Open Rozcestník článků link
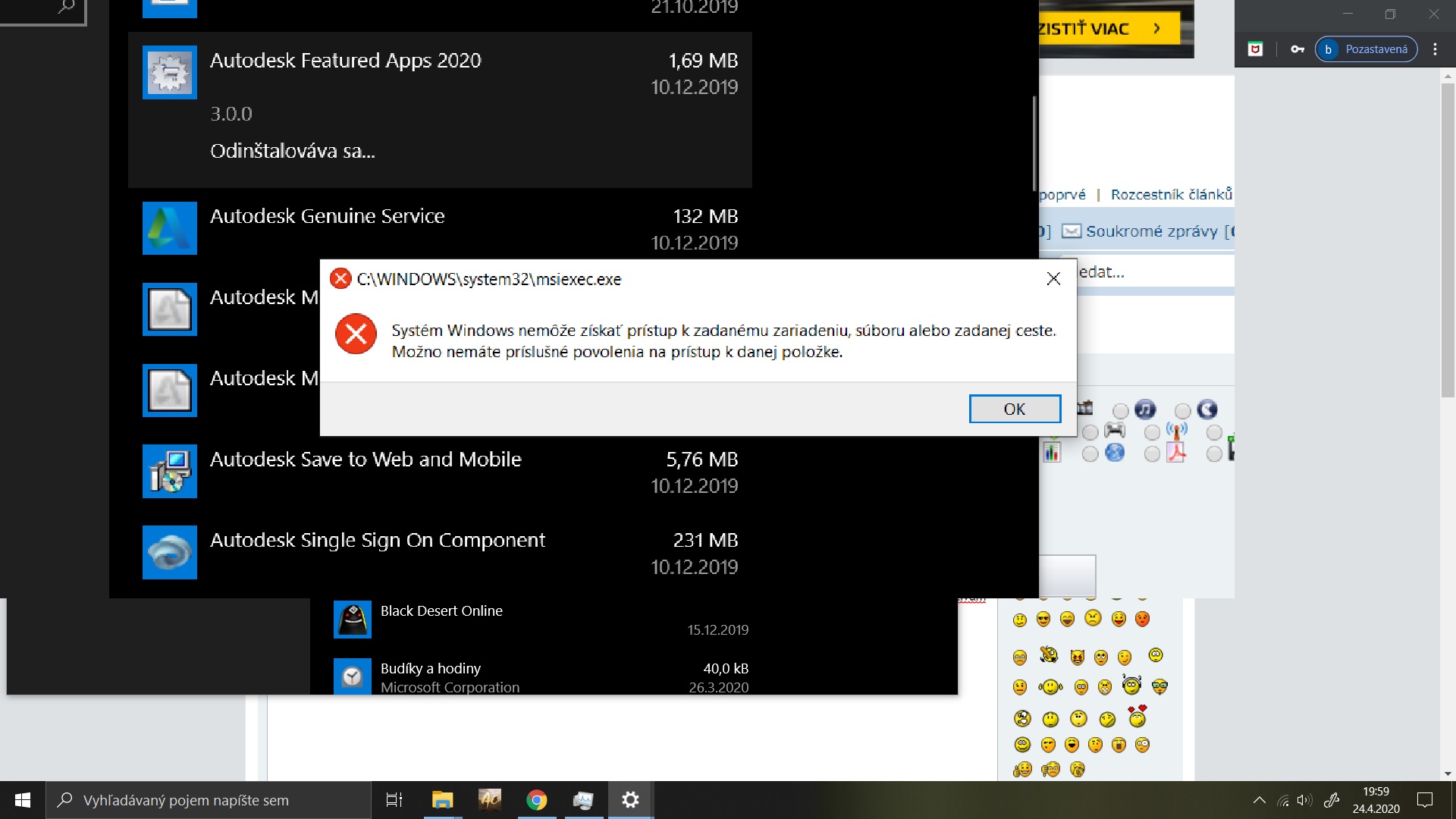 [1171, 195]
